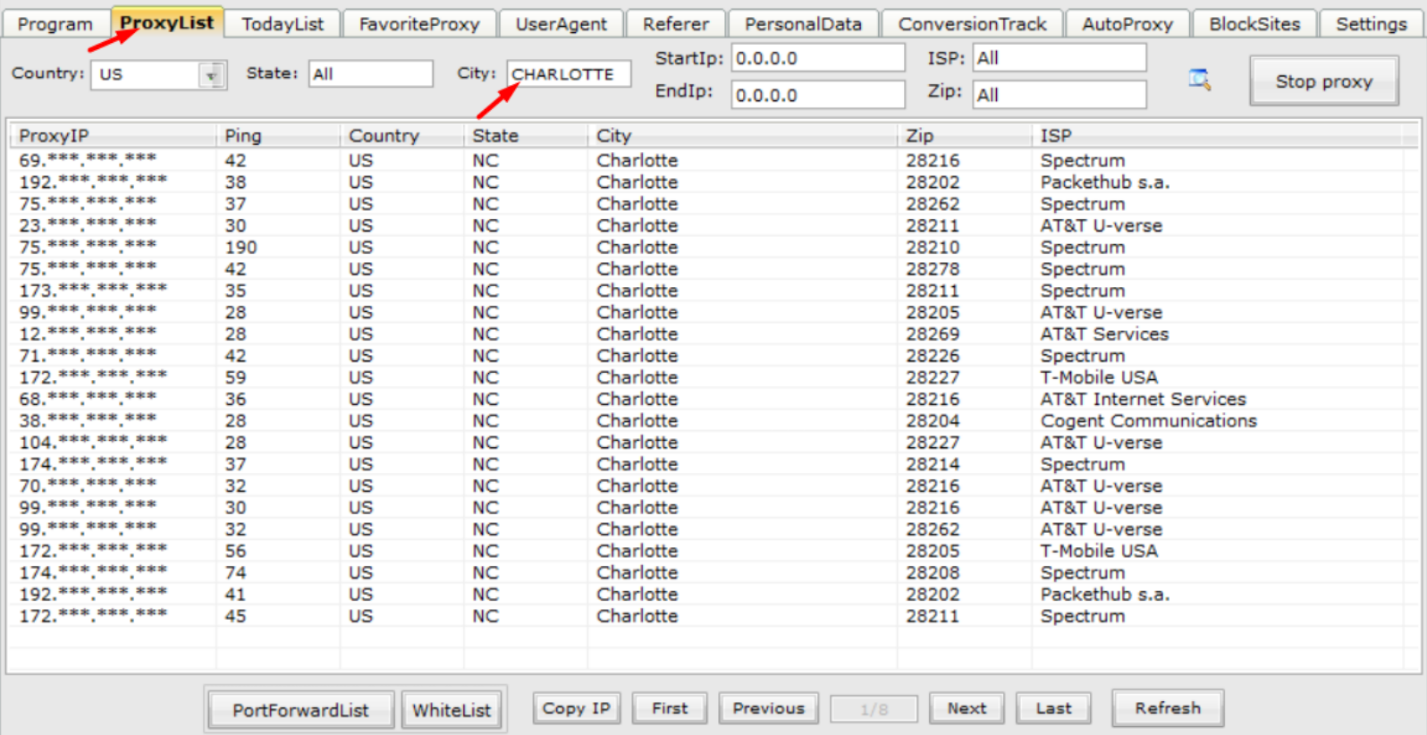Jump to the Last page
The height and width of the screenshot is (735, 1427).
pos(1054,708)
